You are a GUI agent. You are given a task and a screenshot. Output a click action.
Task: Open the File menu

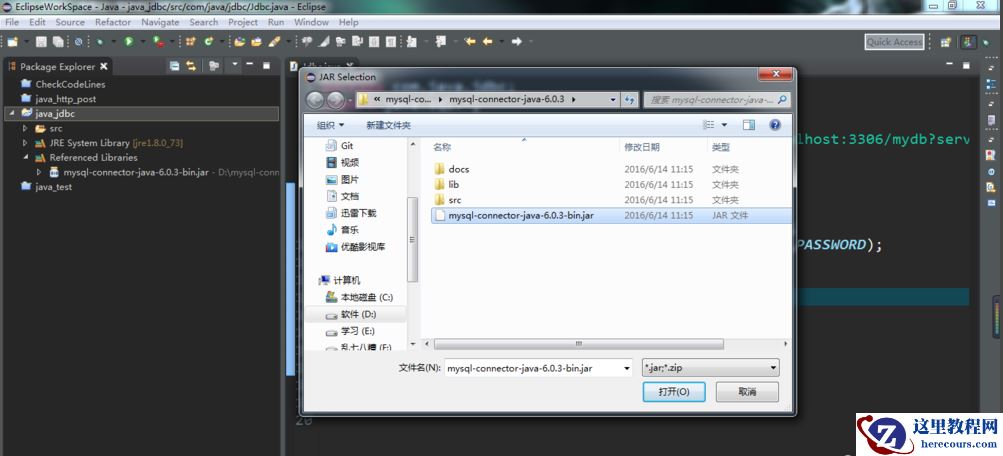tap(12, 22)
